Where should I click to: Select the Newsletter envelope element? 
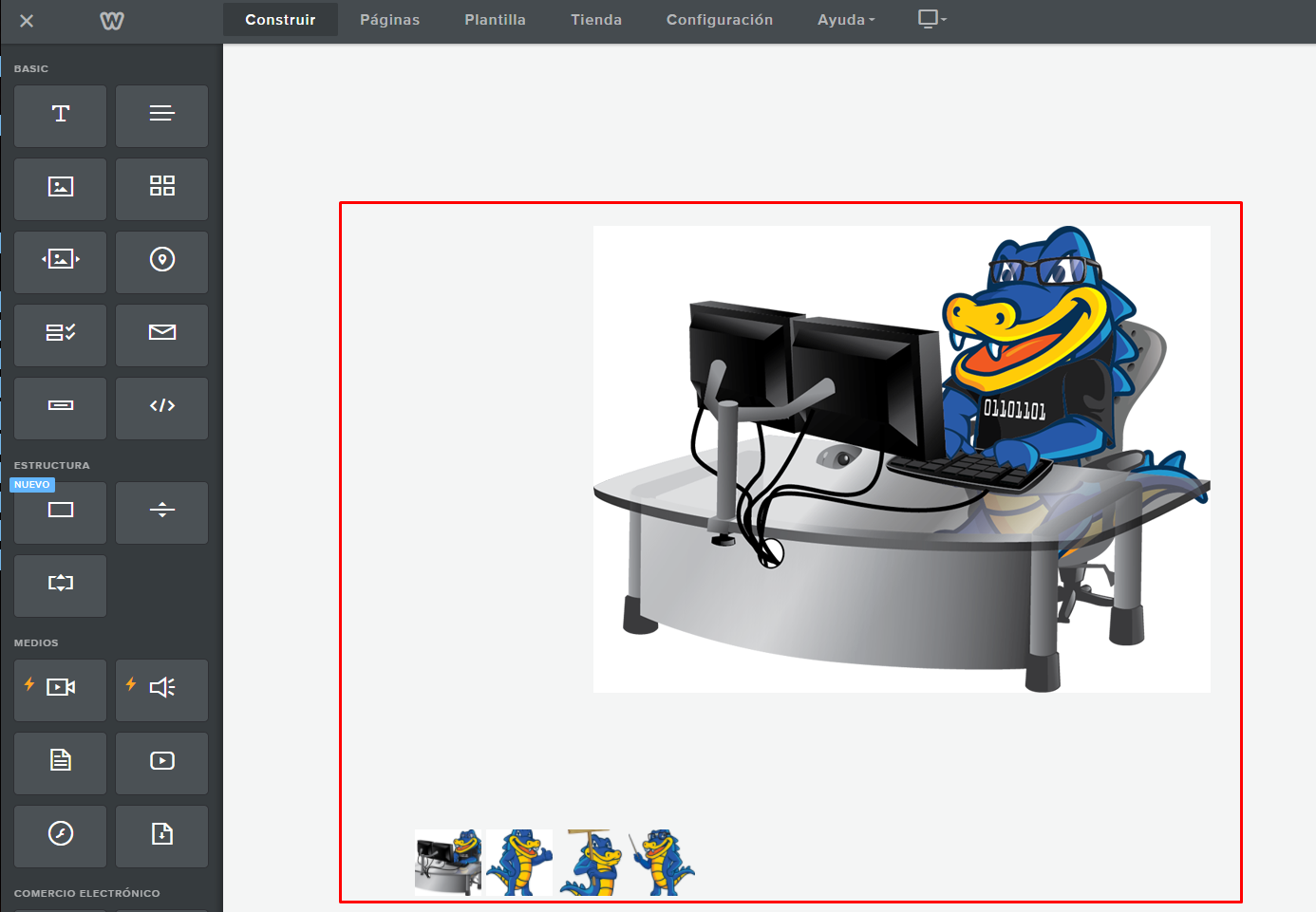(x=162, y=335)
